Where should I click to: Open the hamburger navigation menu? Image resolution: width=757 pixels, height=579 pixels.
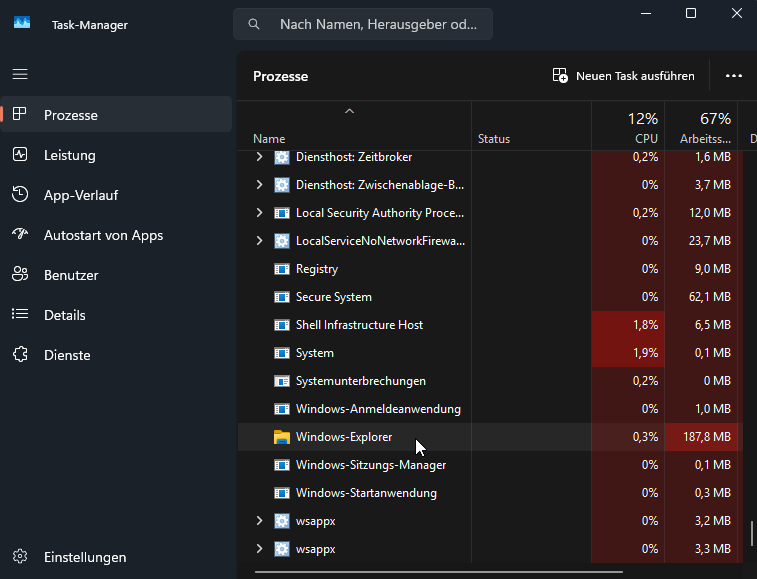click(20, 74)
